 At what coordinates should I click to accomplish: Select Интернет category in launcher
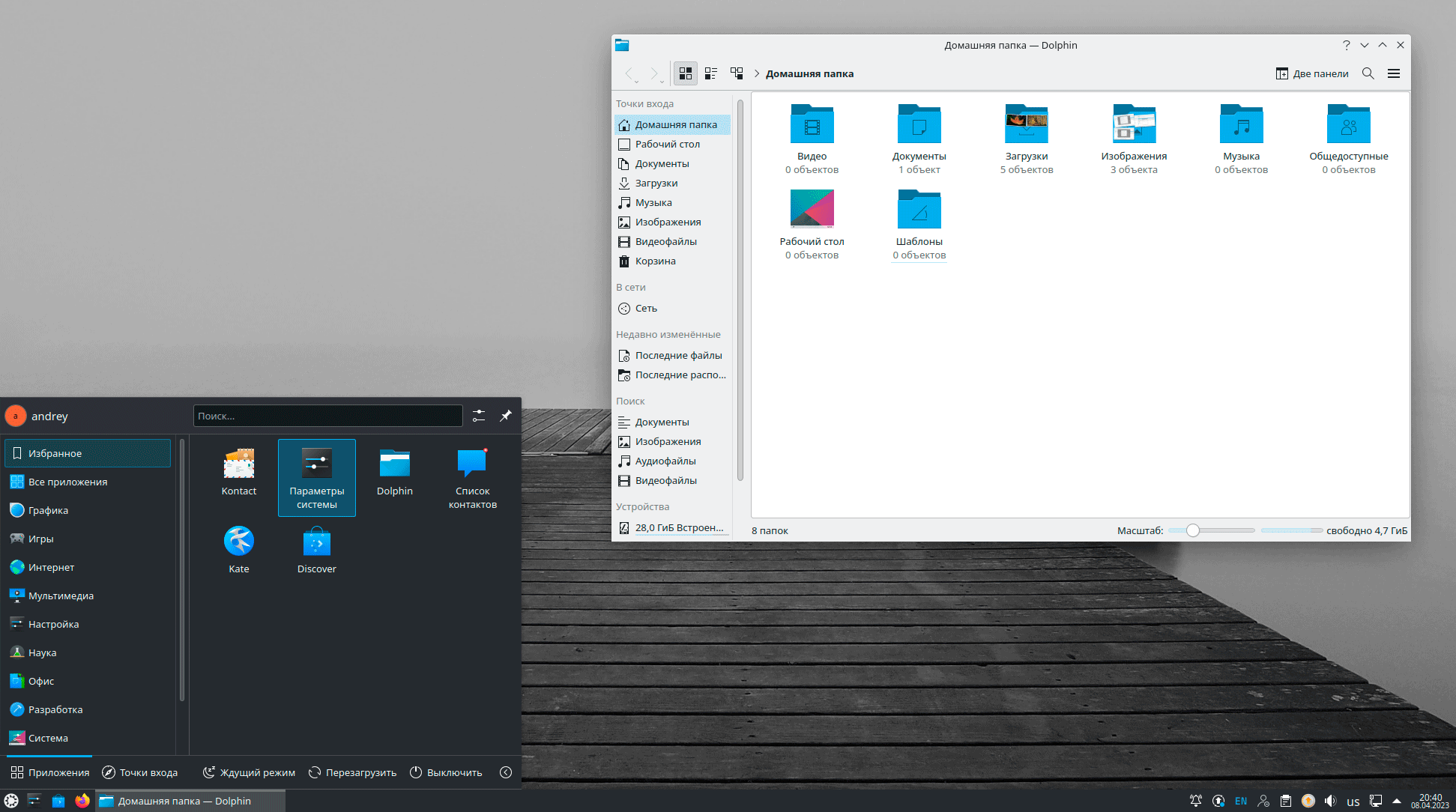[x=51, y=567]
